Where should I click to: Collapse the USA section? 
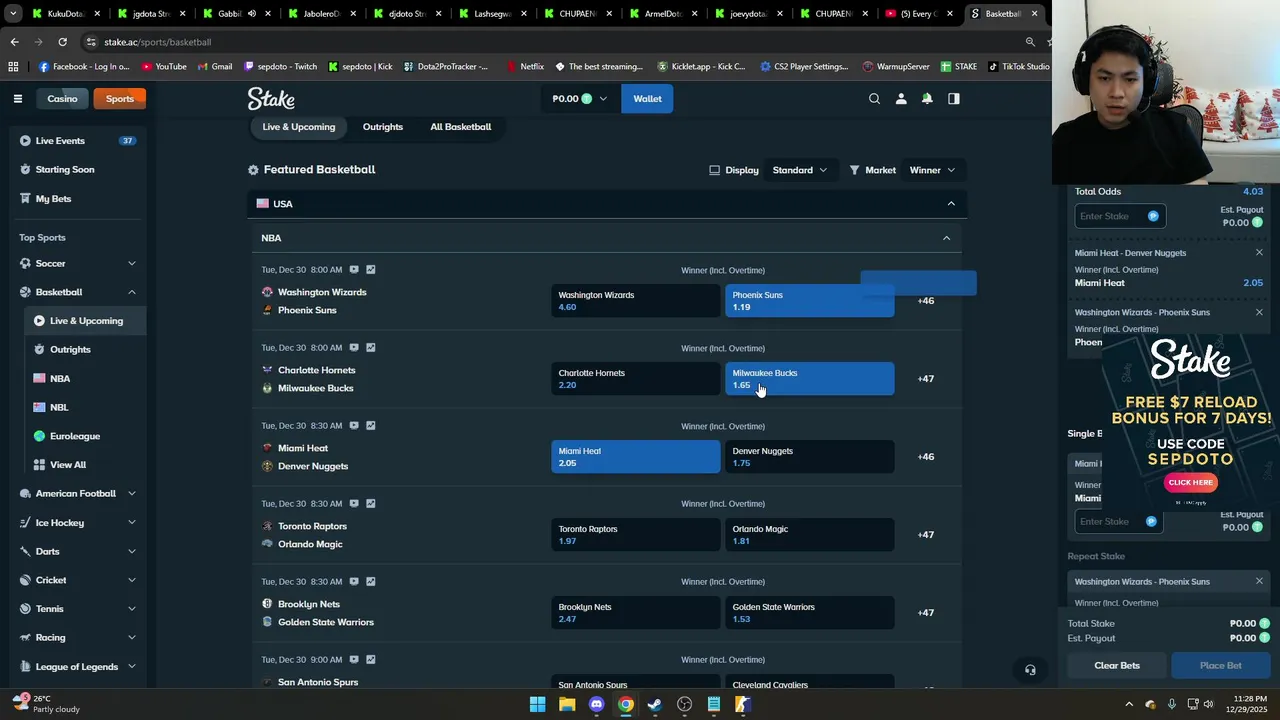tap(951, 204)
